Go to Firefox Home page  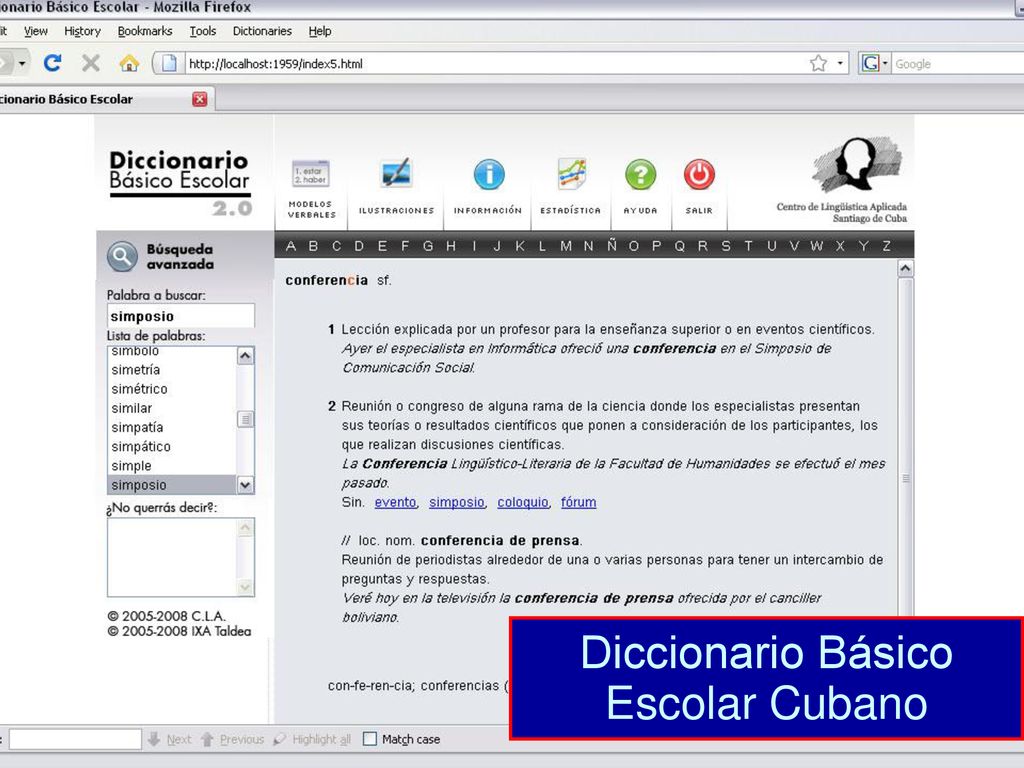pyautogui.click(x=129, y=63)
